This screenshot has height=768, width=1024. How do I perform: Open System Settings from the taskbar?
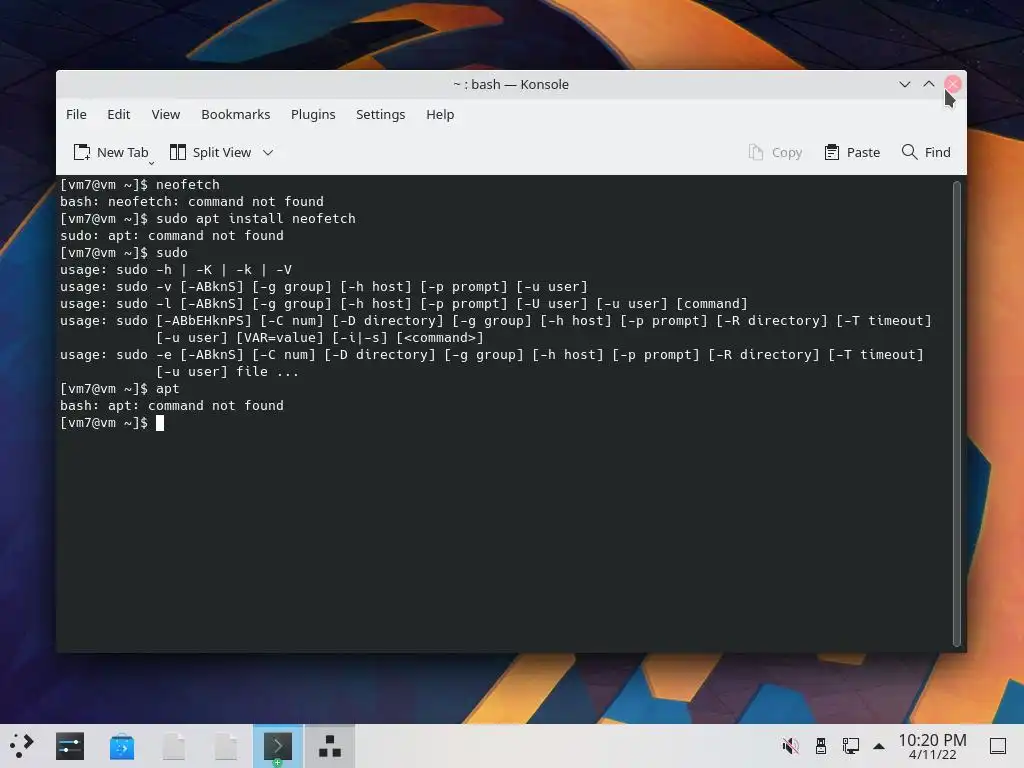tap(70, 746)
